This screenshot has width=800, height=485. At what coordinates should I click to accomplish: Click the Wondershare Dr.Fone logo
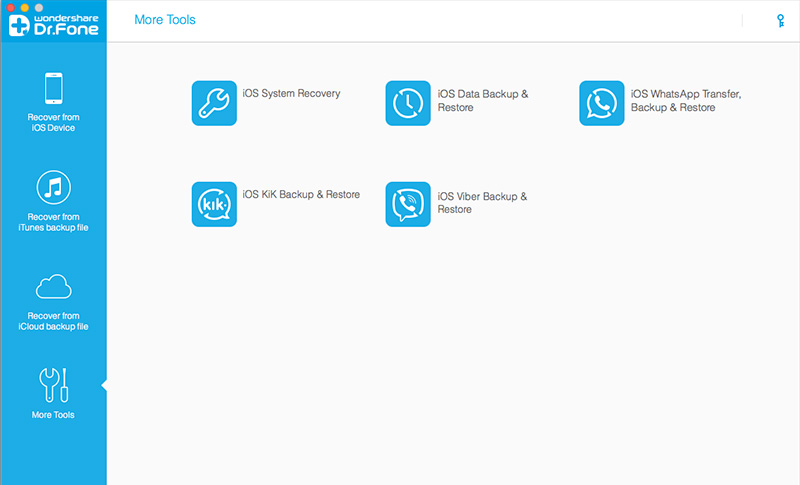tap(54, 25)
